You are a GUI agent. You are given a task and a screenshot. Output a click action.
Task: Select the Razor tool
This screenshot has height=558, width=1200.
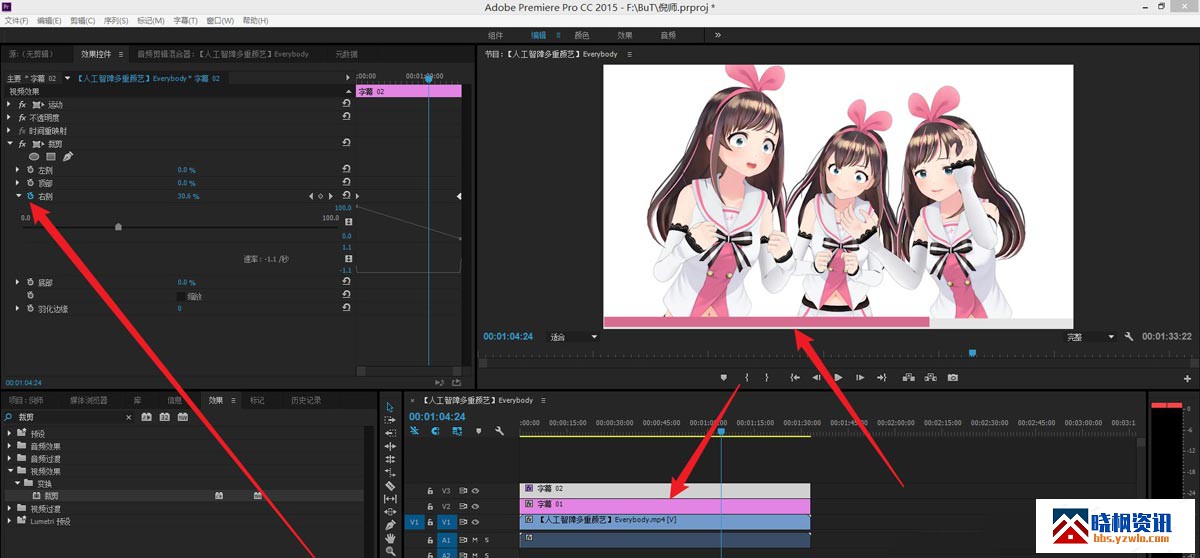[390, 486]
